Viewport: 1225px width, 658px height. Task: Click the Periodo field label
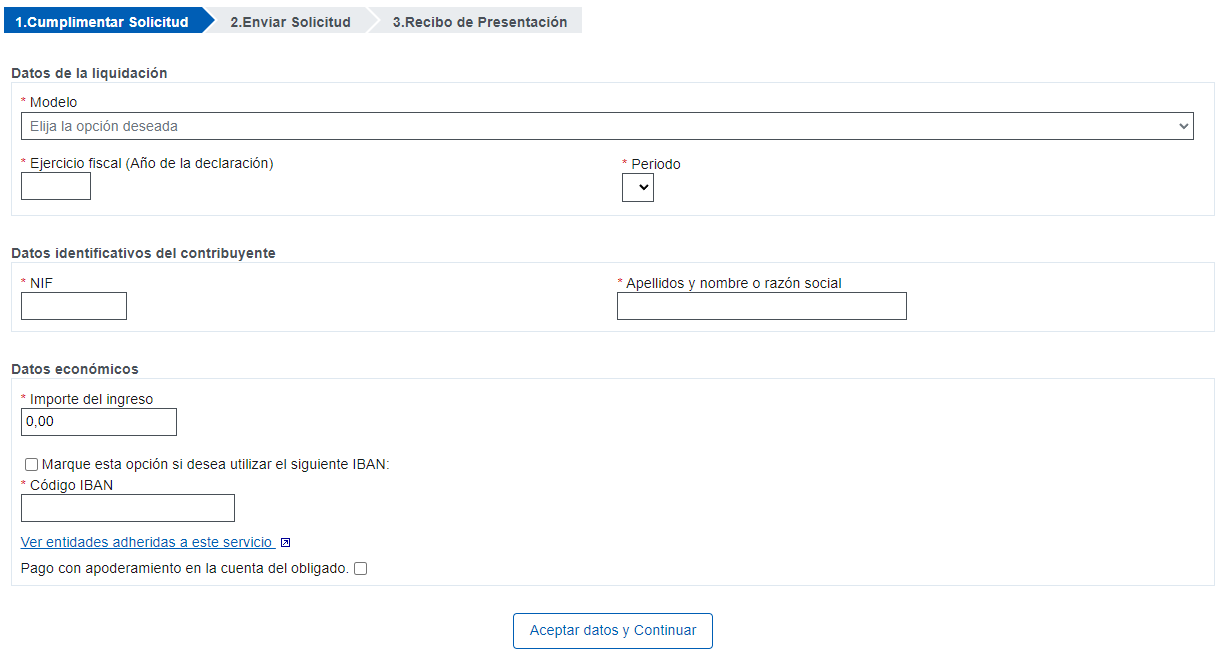click(656, 164)
